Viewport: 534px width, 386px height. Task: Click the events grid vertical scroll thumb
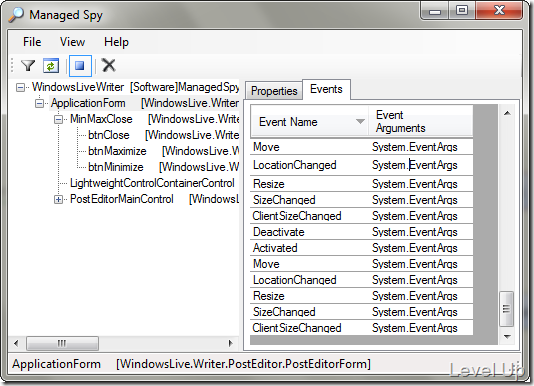click(507, 309)
